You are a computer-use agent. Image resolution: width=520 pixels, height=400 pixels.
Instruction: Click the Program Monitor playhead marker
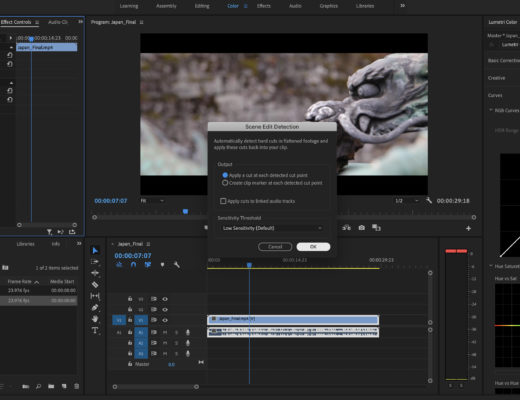pyautogui.click(x=185, y=211)
